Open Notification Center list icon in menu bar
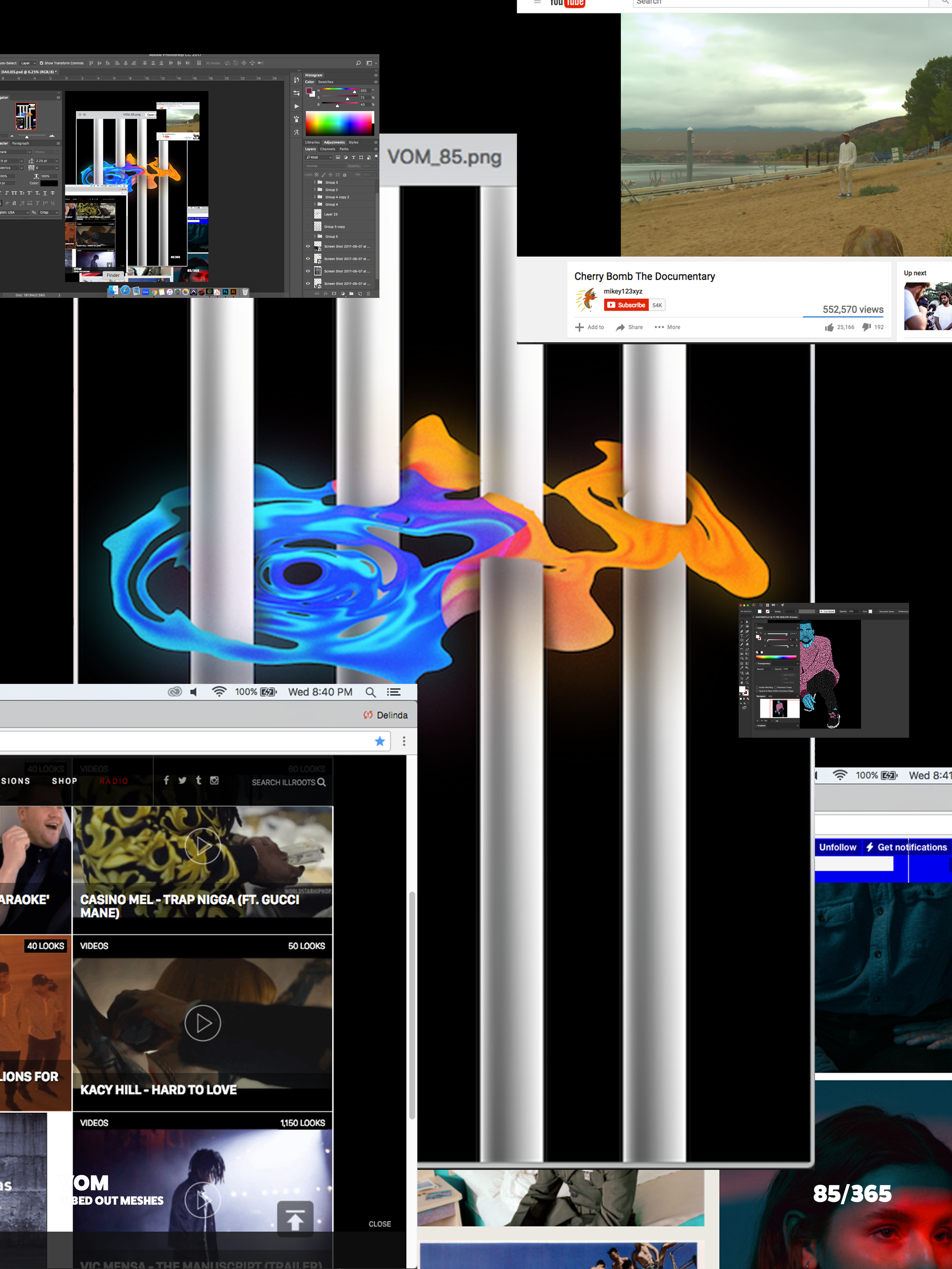The height and width of the screenshot is (1269, 952). [x=394, y=692]
